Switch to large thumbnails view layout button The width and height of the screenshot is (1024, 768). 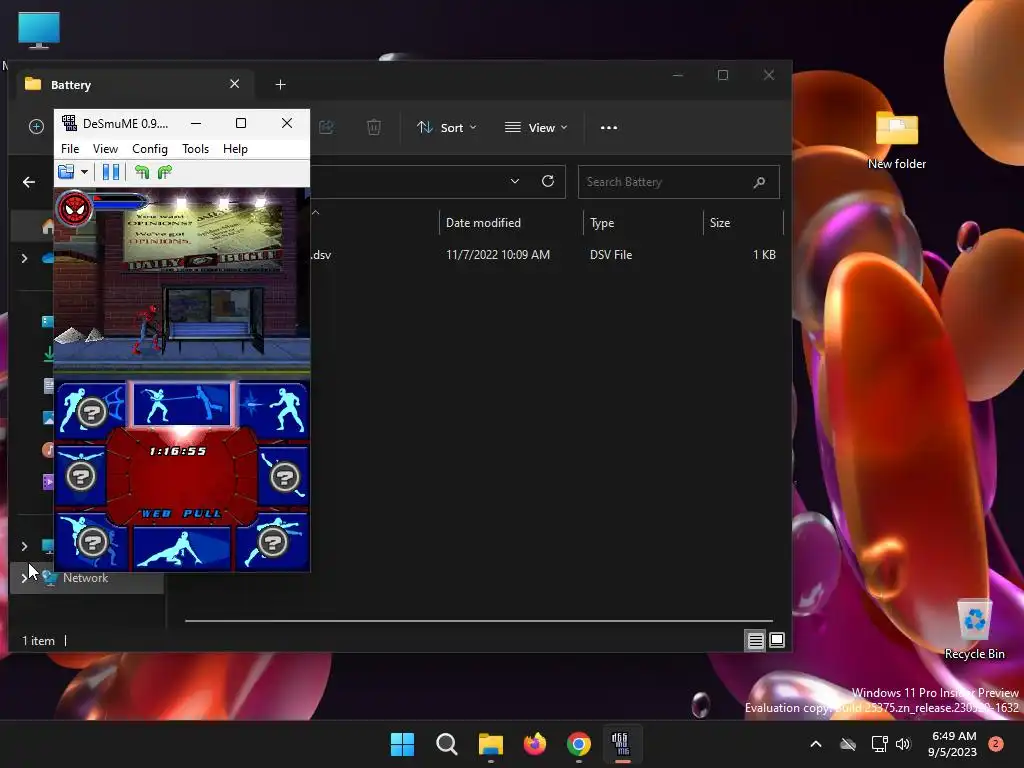tap(777, 641)
